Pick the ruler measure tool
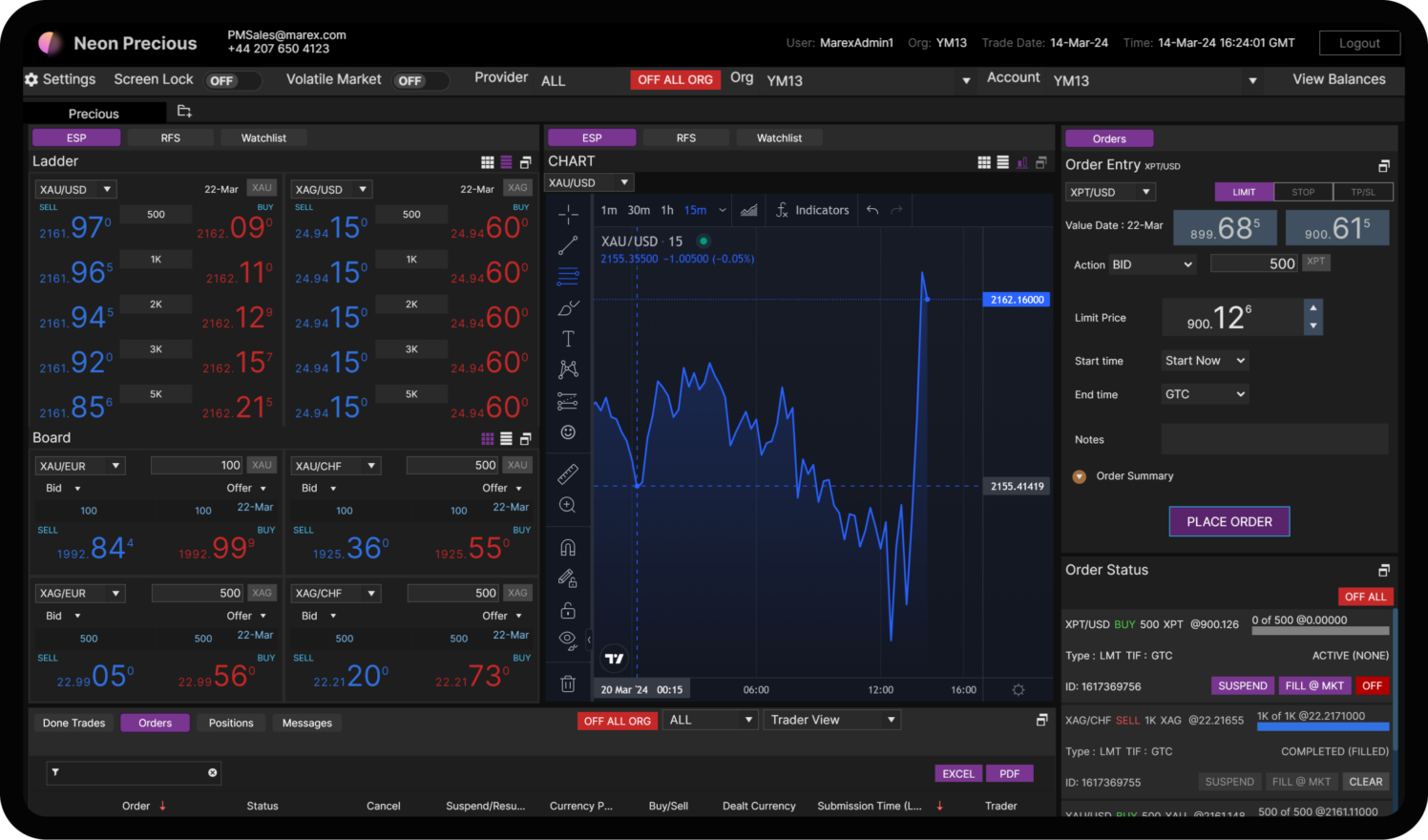This screenshot has width=1428, height=840. (x=568, y=474)
